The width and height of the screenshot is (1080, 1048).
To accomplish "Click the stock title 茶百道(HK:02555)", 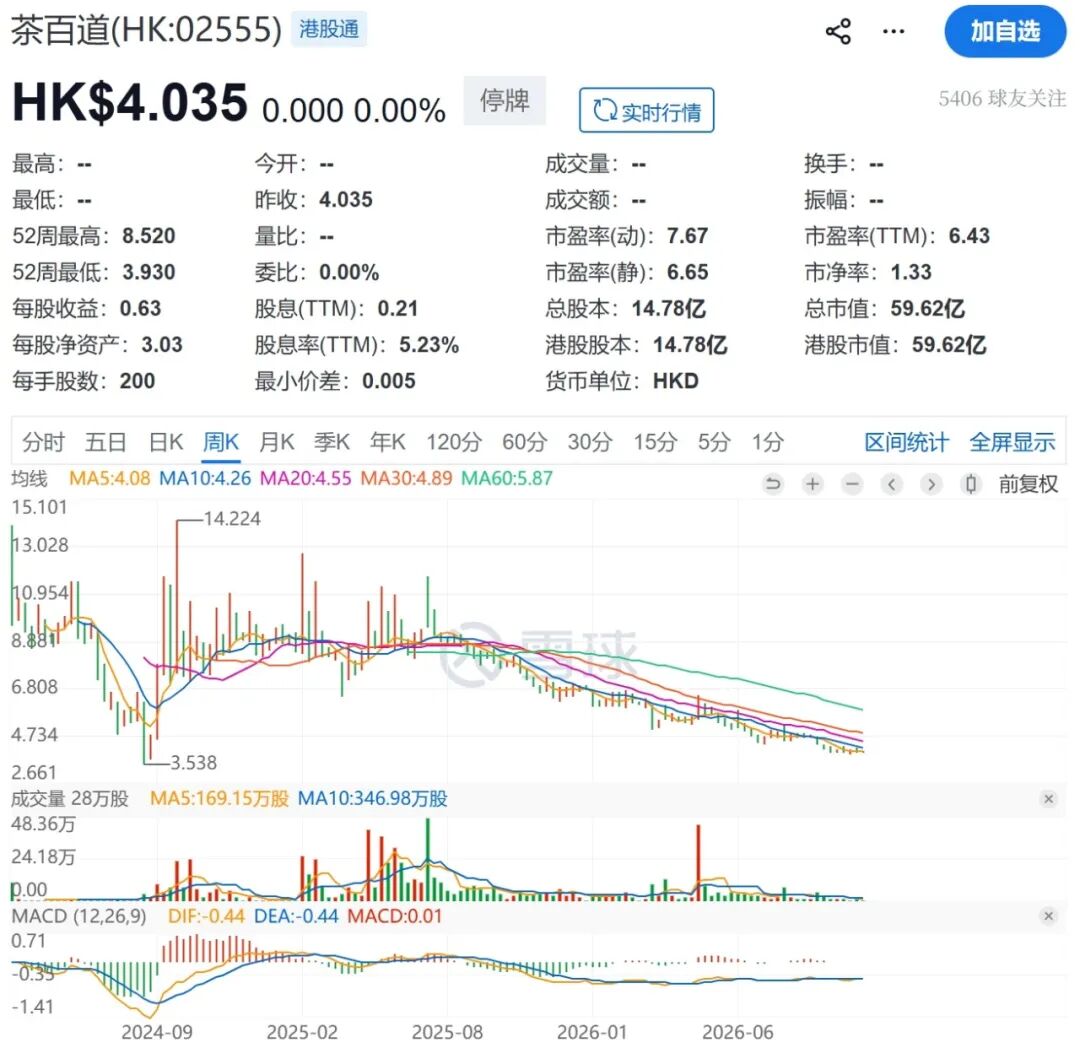I will click(x=147, y=30).
